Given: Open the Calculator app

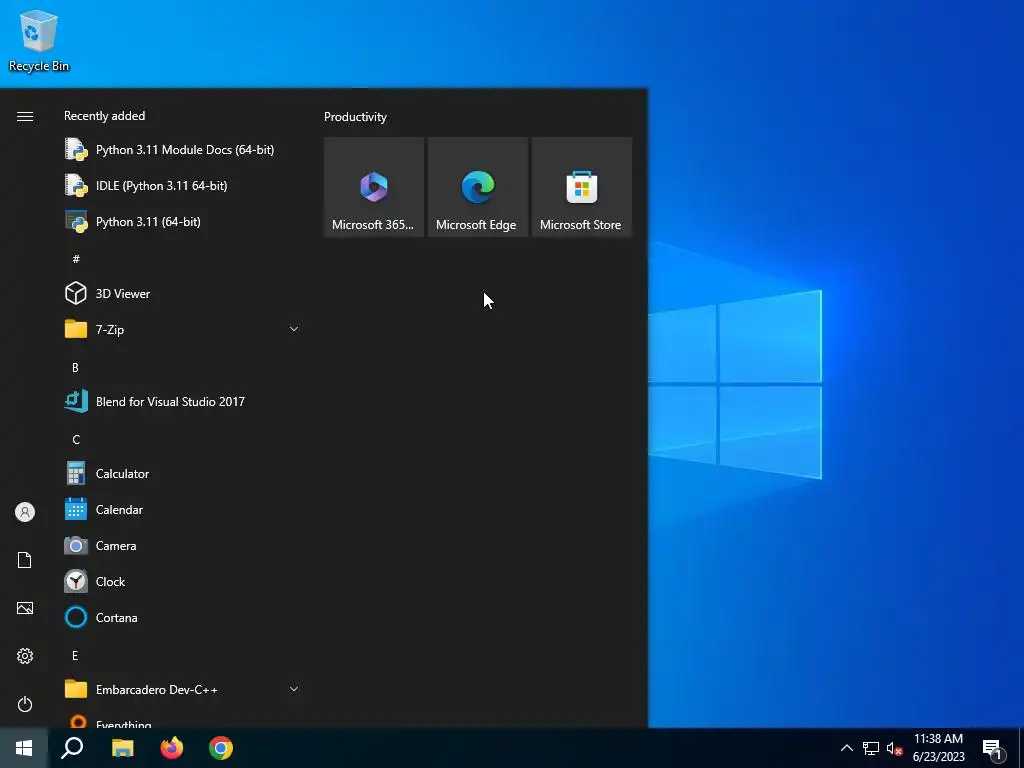Looking at the screenshot, I should tap(182, 473).
